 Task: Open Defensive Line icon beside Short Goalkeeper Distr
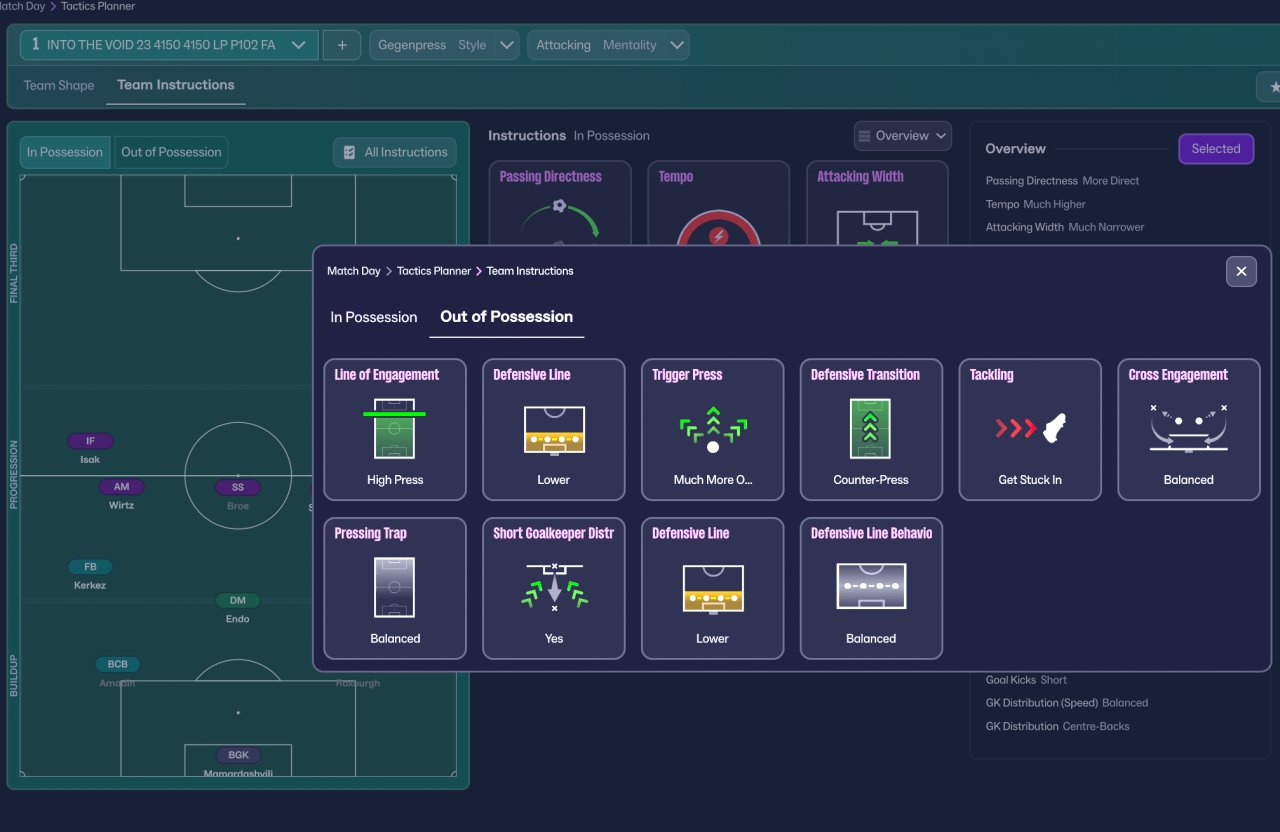pyautogui.click(x=712, y=588)
